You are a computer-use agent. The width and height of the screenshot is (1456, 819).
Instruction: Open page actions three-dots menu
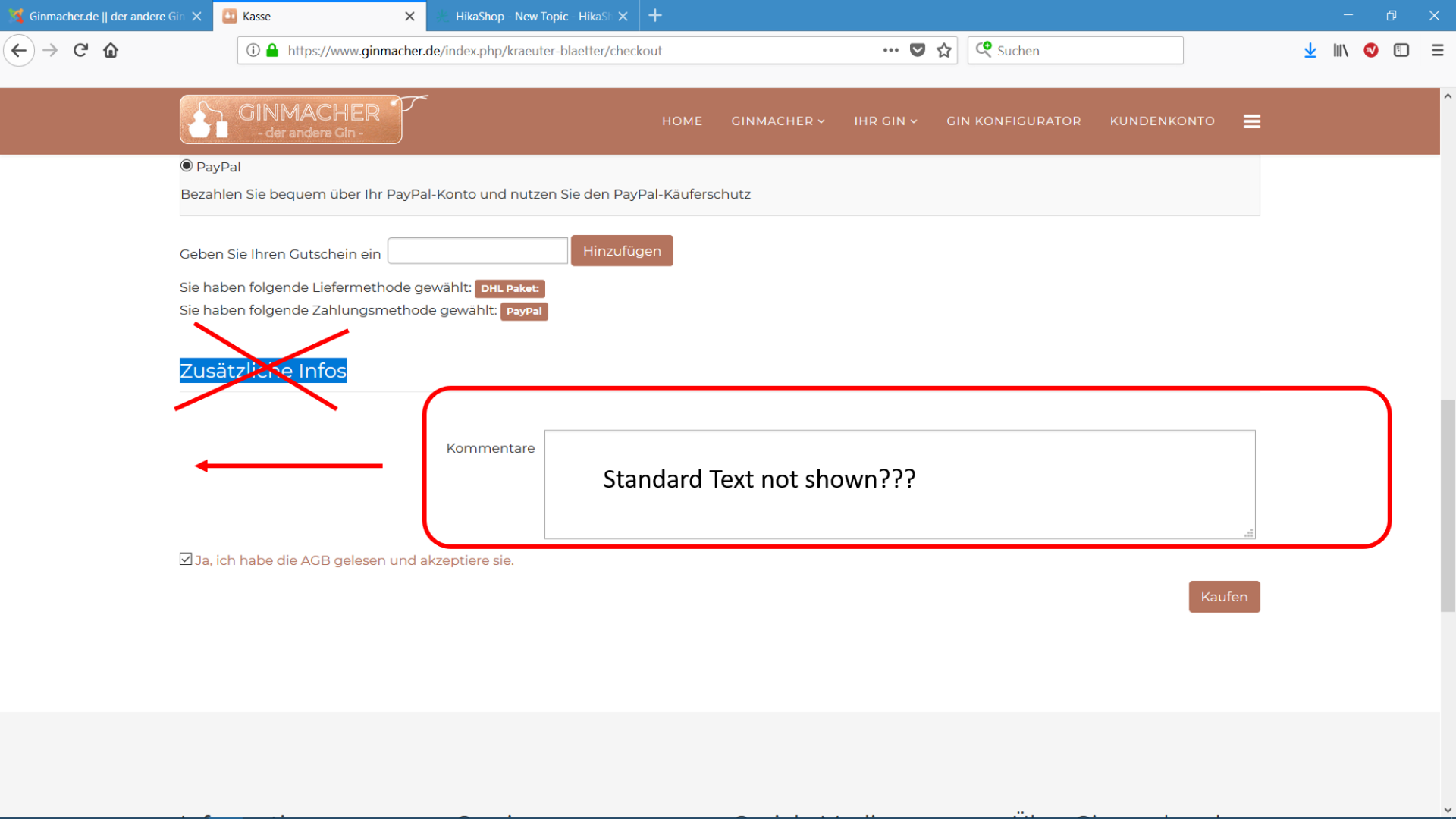(x=890, y=51)
